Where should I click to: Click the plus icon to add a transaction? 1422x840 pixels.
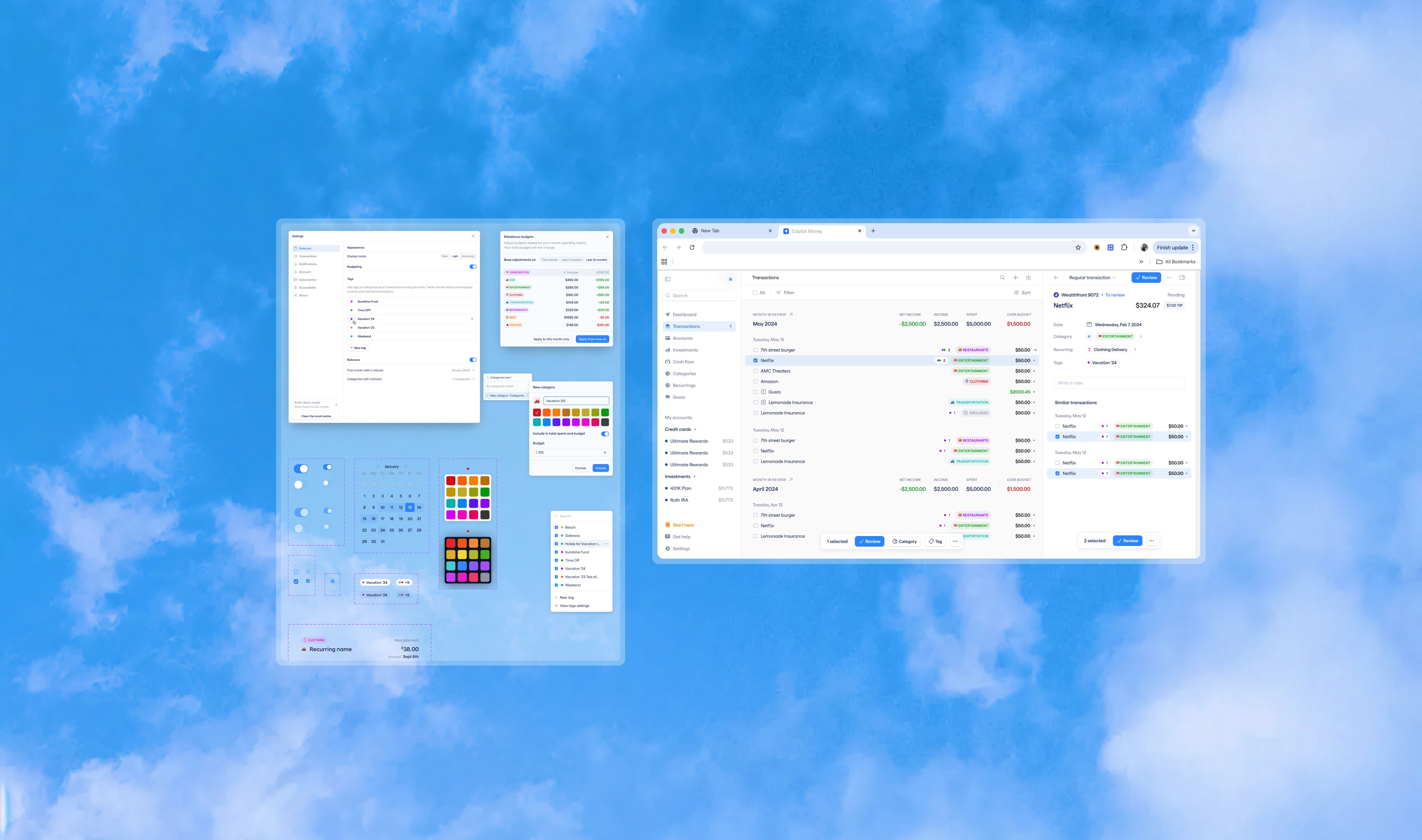(x=1015, y=277)
